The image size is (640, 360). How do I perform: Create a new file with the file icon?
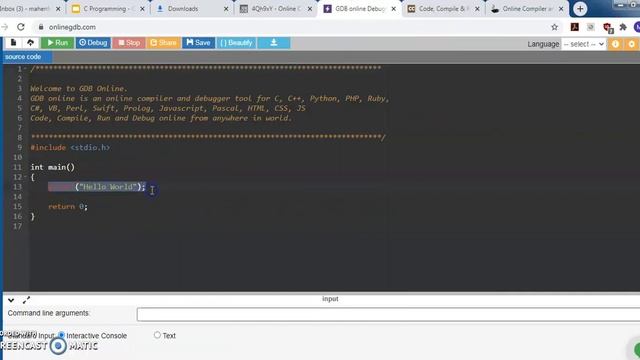13,42
